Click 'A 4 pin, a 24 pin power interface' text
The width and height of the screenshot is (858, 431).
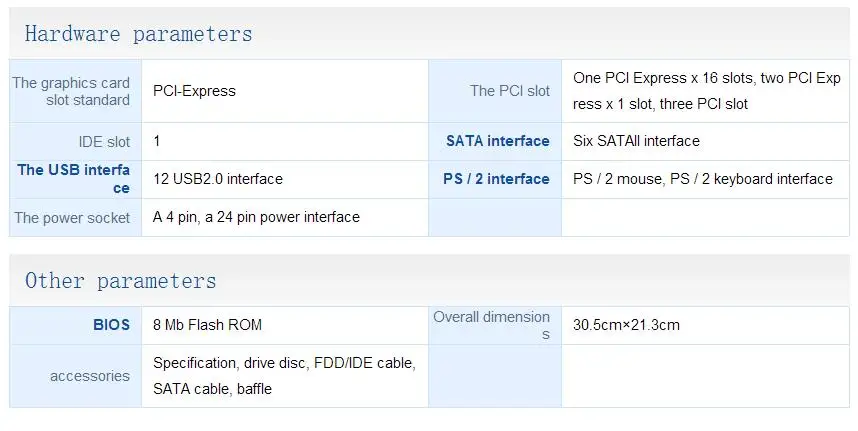(256, 217)
